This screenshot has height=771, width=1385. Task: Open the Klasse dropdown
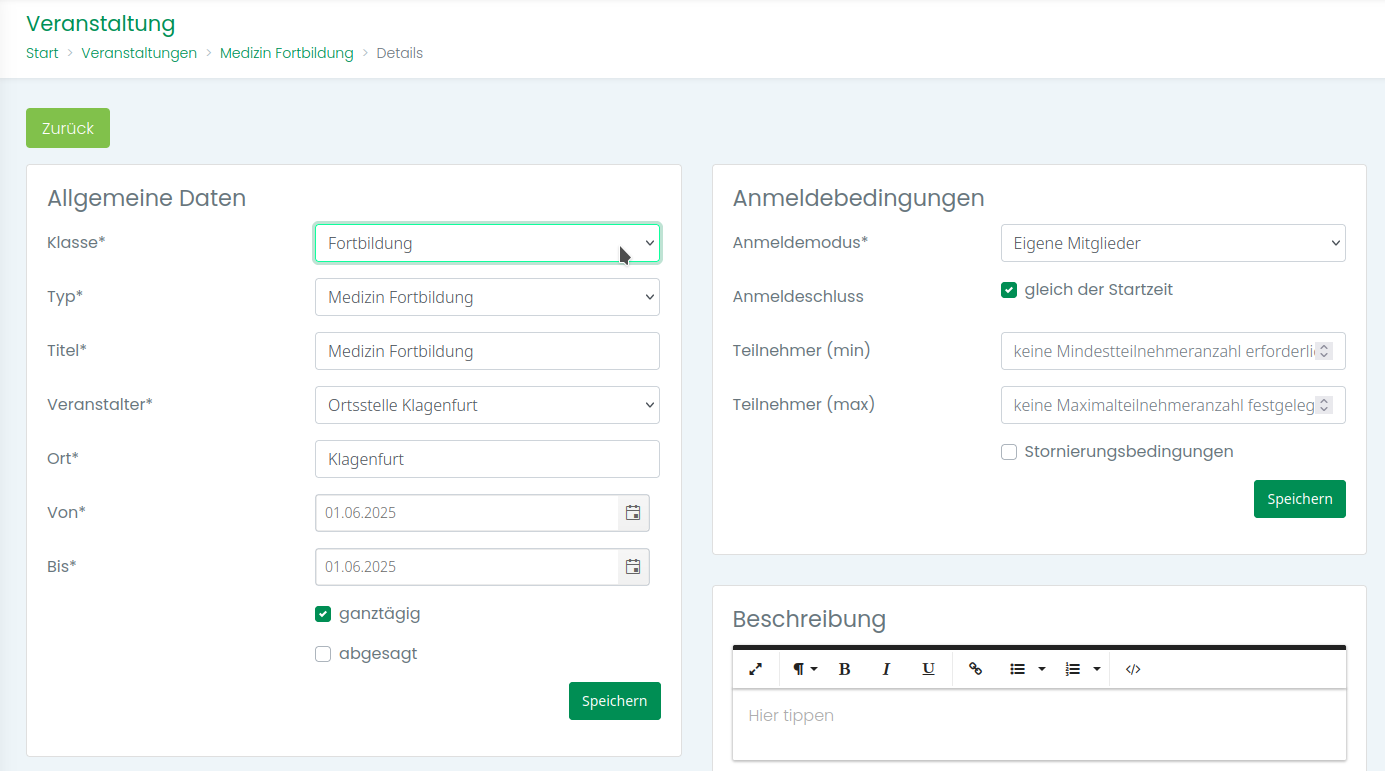(487, 243)
